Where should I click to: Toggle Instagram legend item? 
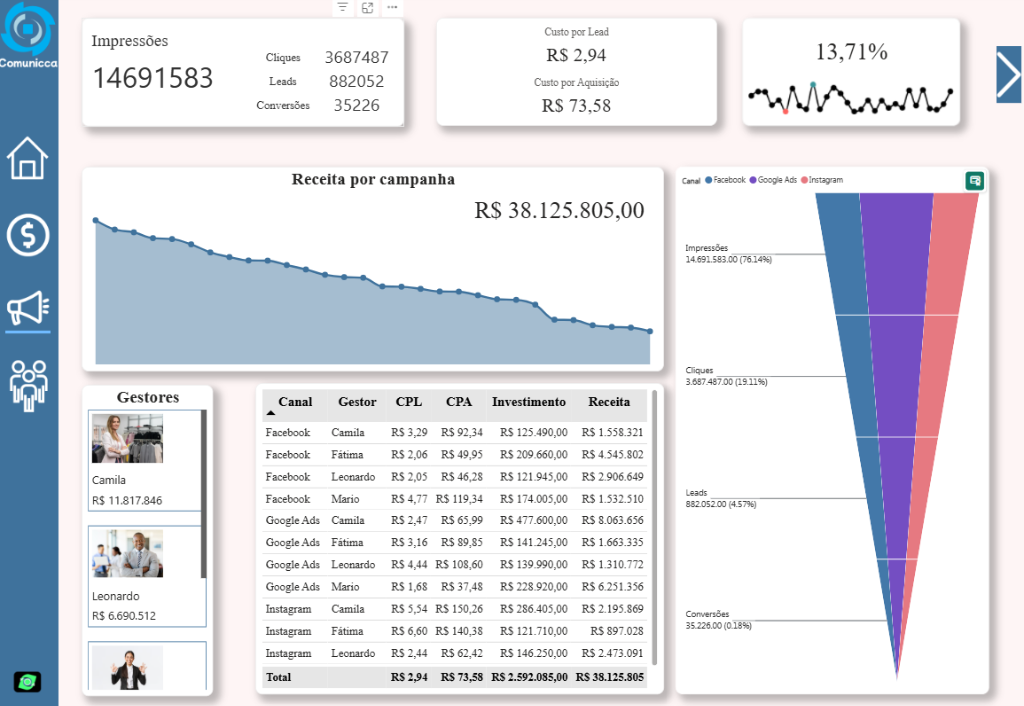(824, 180)
